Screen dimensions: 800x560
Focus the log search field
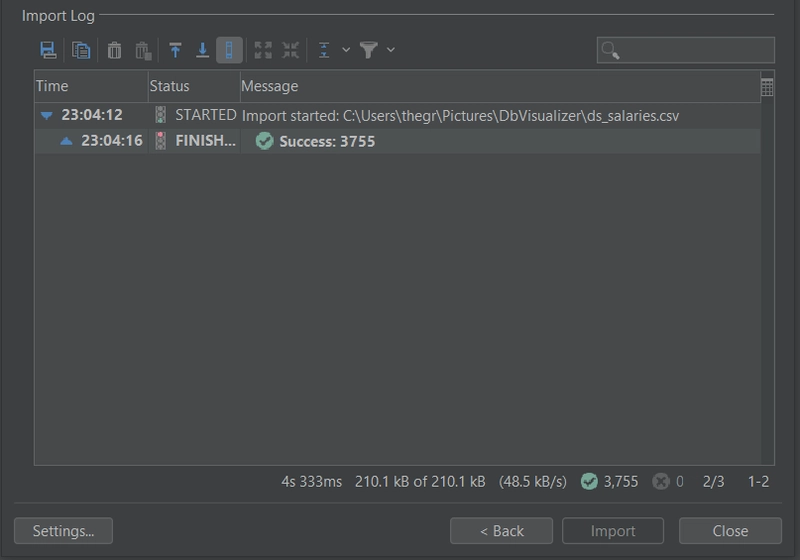coord(686,50)
